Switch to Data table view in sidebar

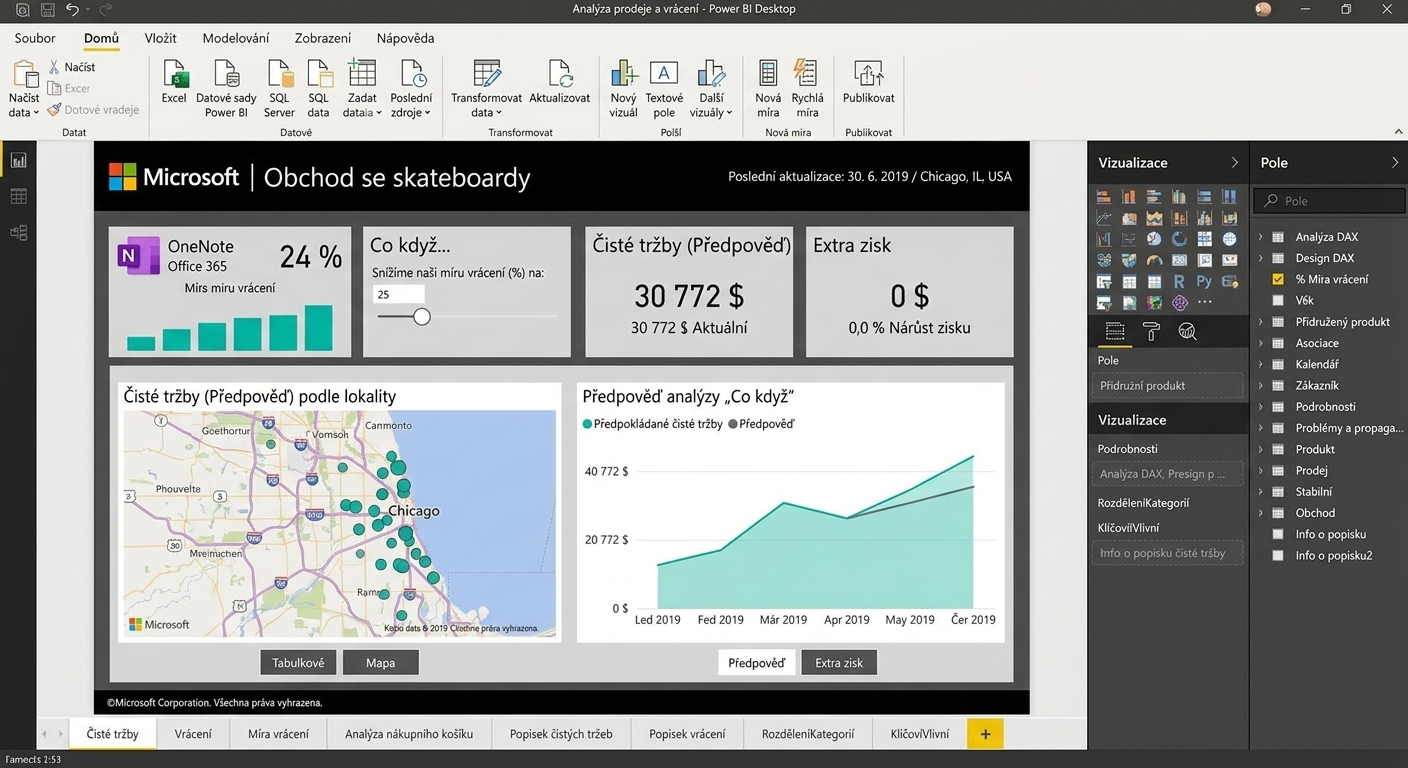[18, 196]
